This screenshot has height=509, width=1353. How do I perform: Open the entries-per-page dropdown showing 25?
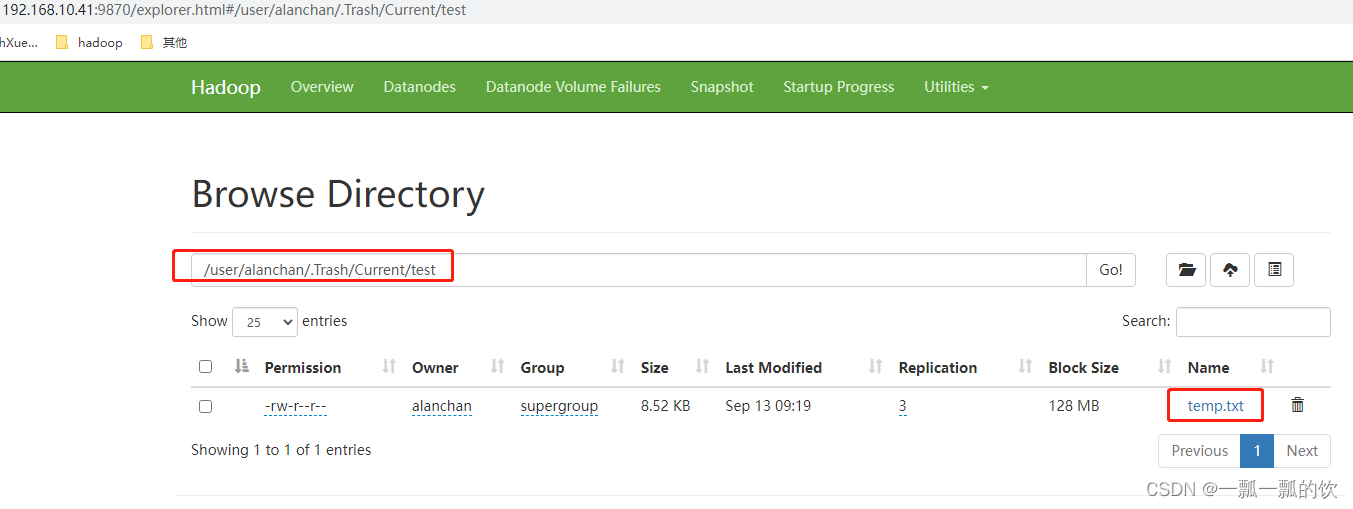coord(265,322)
